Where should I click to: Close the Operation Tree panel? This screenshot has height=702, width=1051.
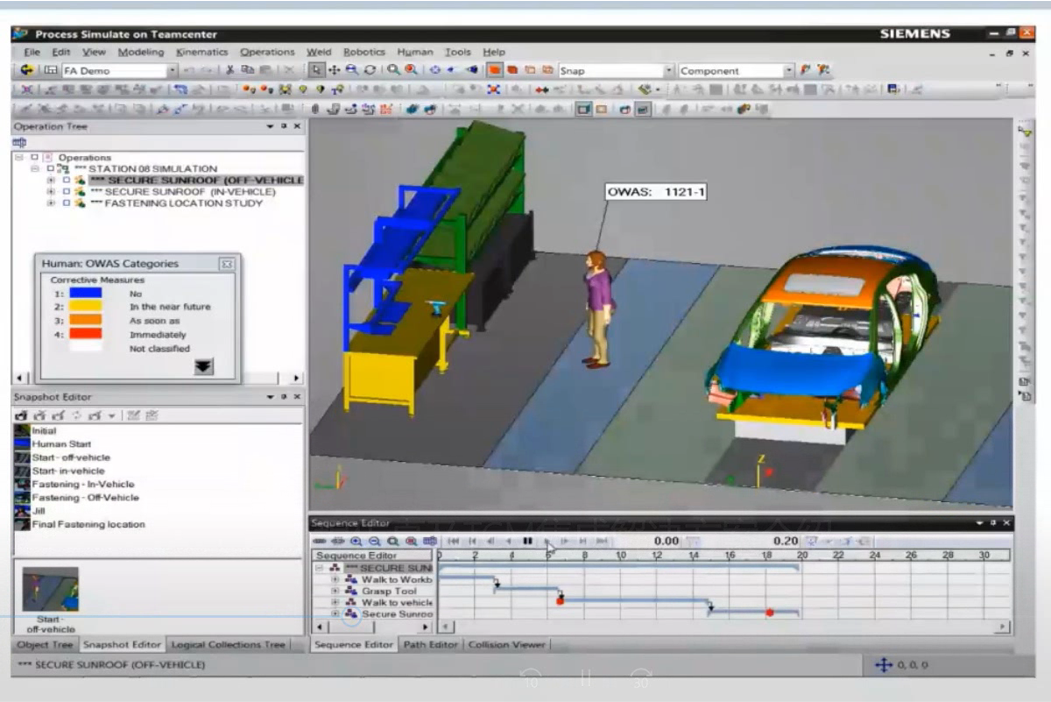298,126
